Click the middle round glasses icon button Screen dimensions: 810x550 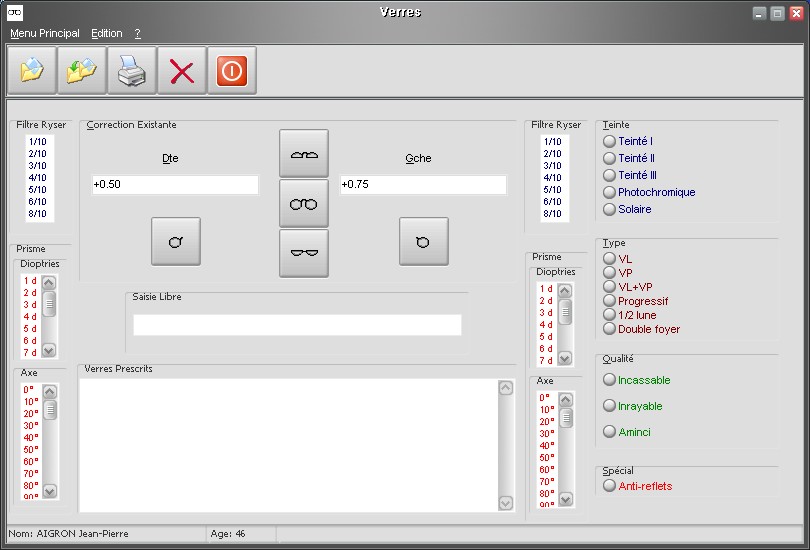click(x=304, y=203)
